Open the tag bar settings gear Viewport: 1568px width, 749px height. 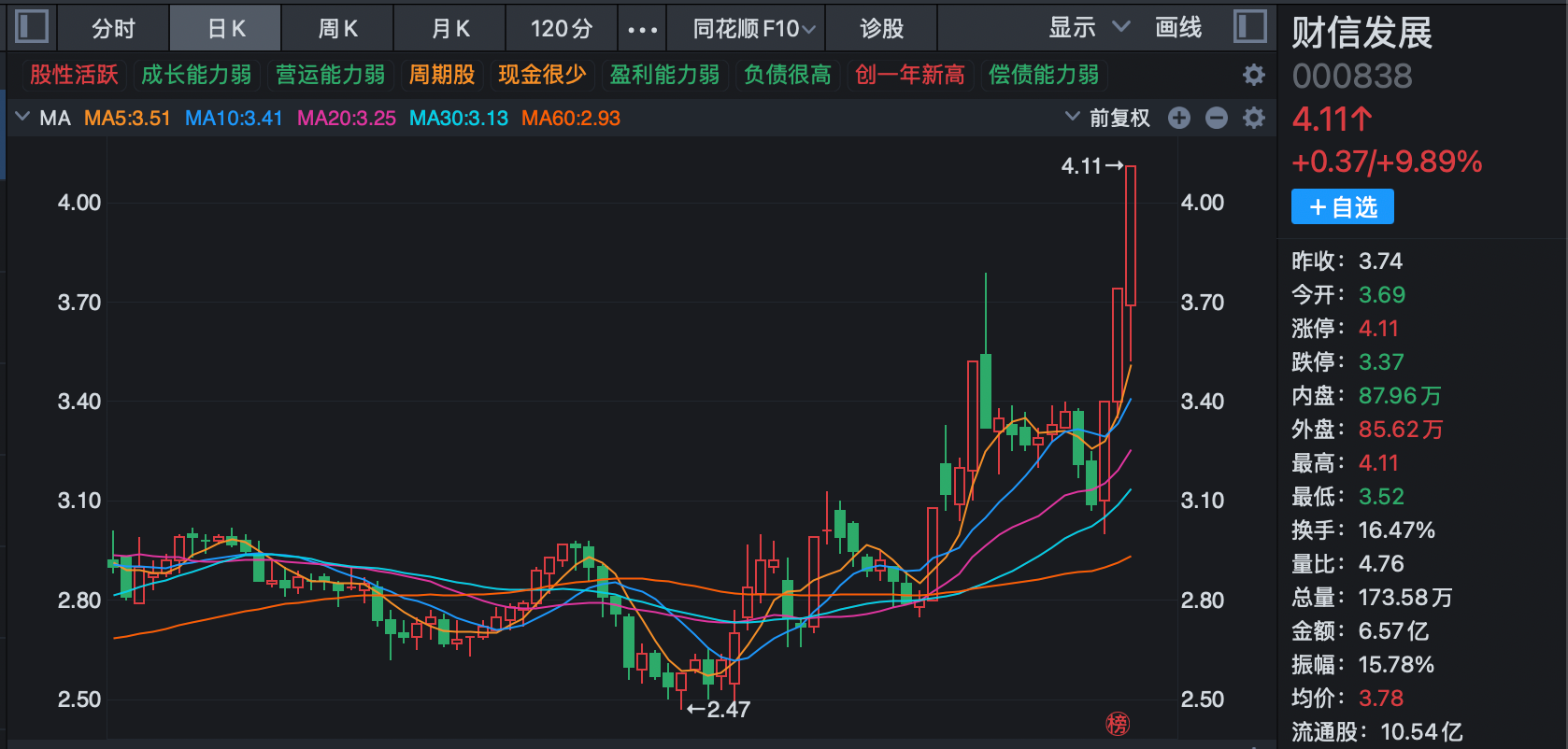point(1254,75)
